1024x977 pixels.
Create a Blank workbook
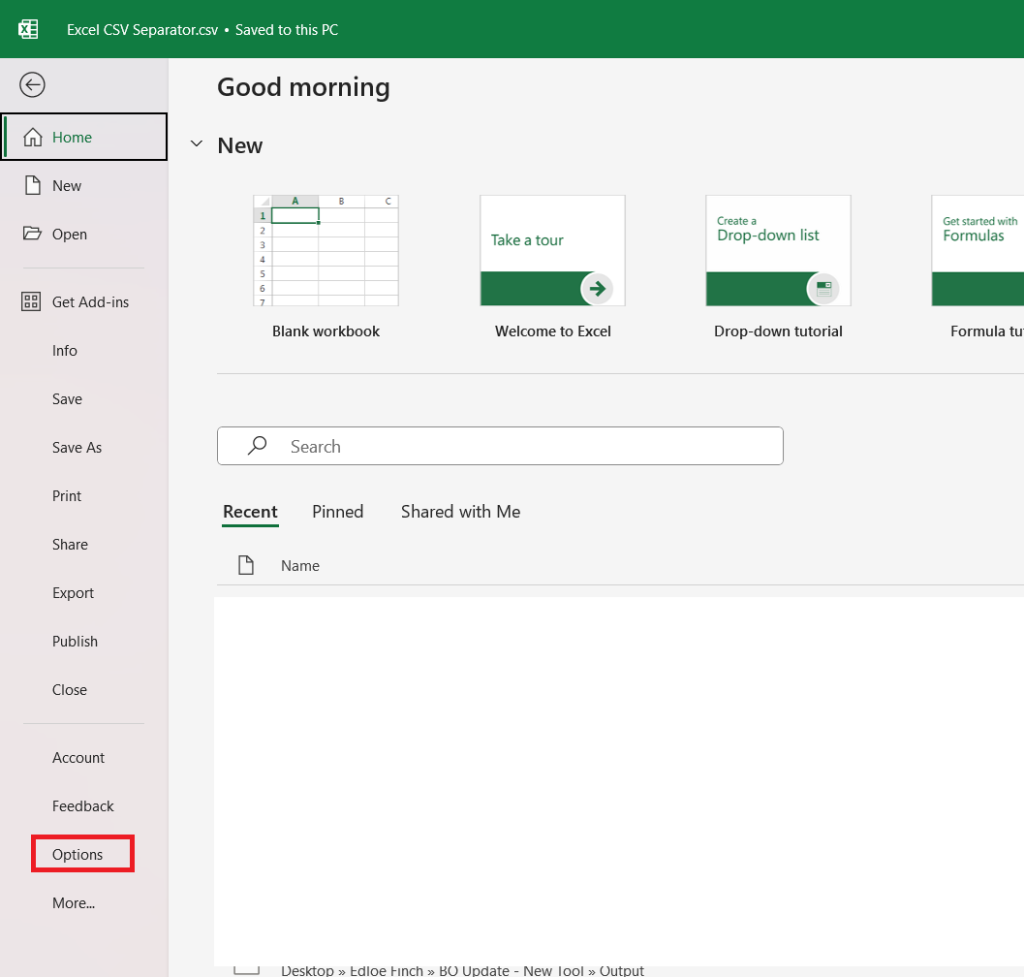pos(326,251)
